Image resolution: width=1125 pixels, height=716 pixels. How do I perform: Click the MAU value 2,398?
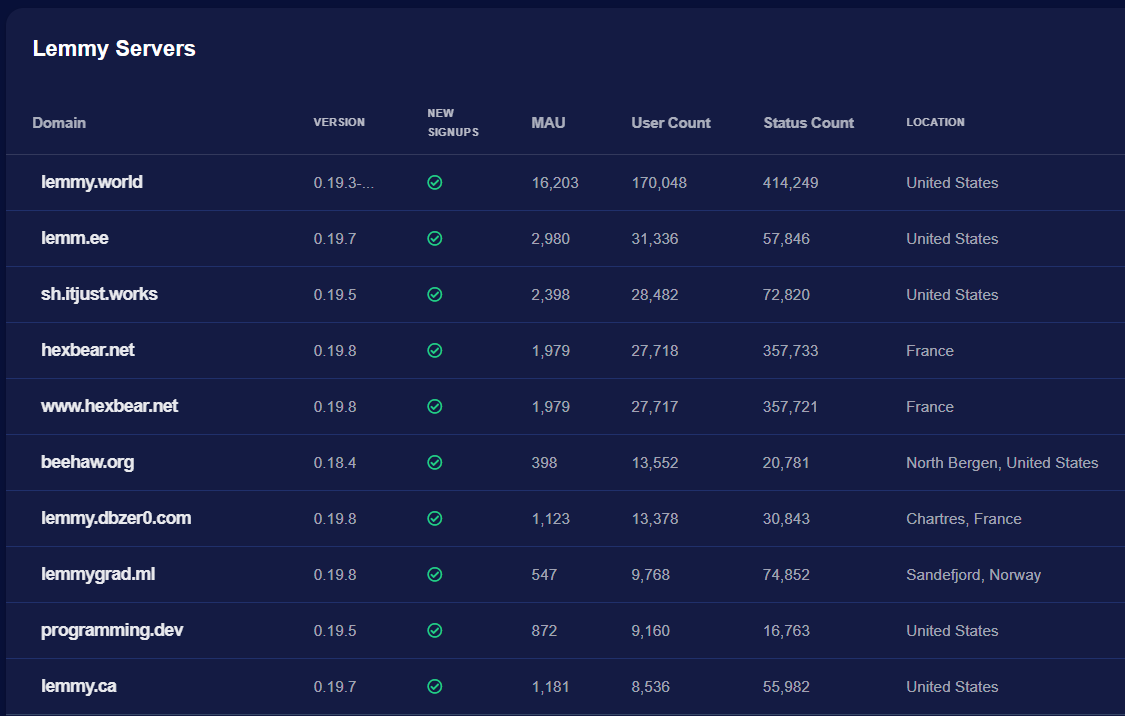(550, 295)
